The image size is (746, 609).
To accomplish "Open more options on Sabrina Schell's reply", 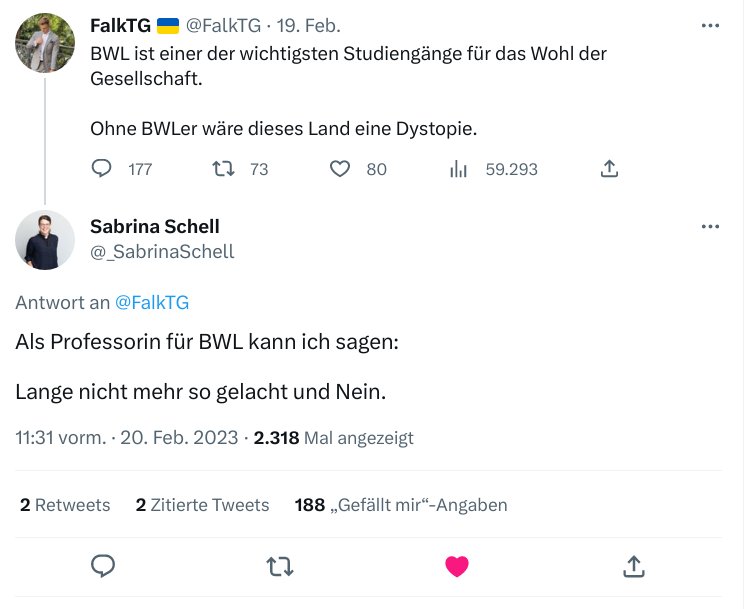I will (x=711, y=227).
